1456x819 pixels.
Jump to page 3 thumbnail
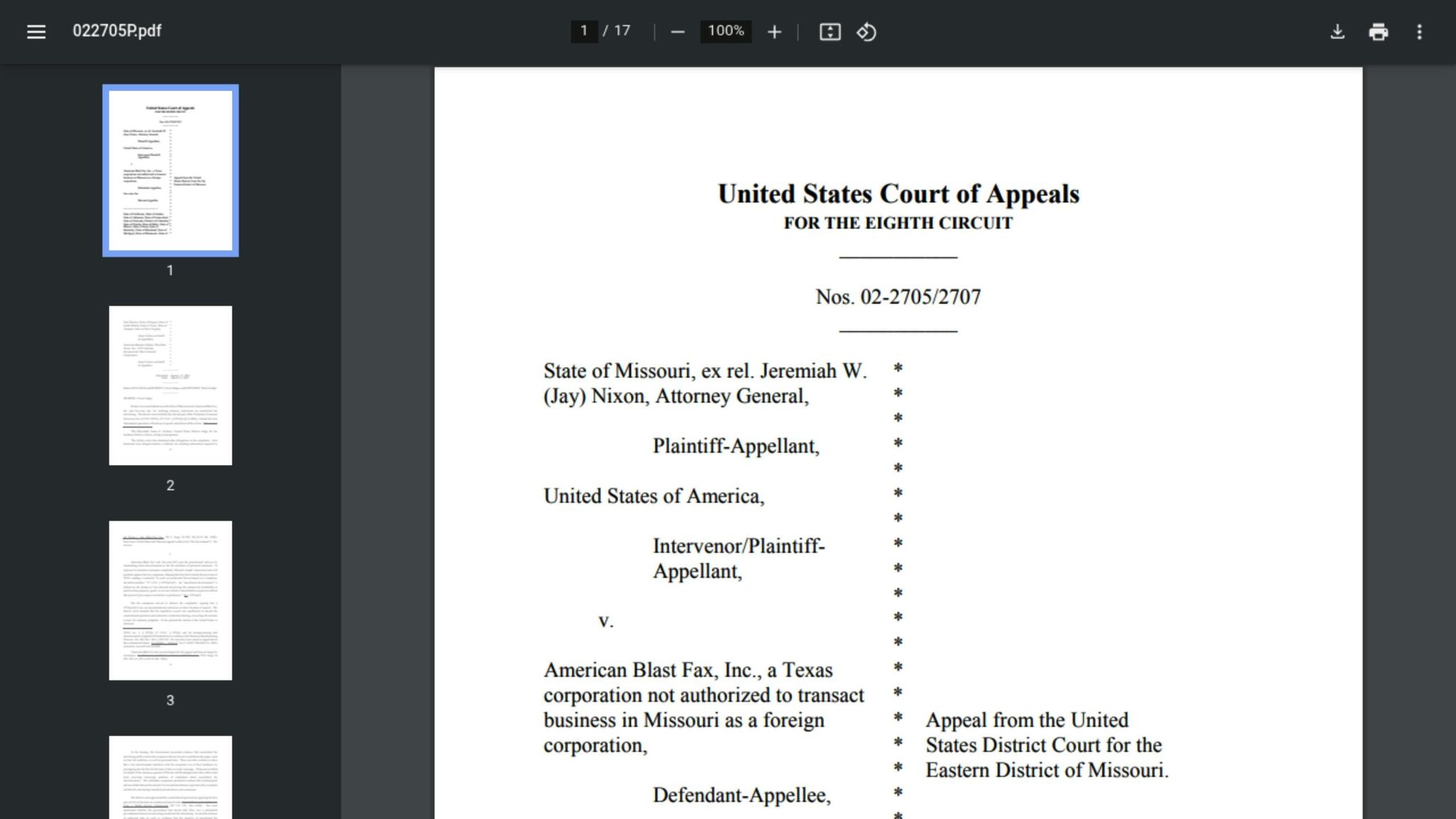pos(171,601)
